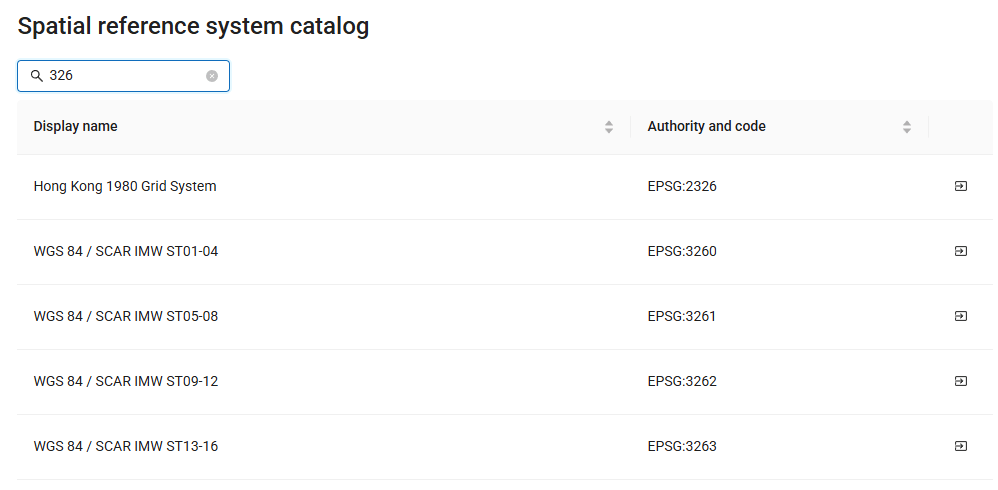Image resolution: width=998 pixels, height=490 pixels.
Task: Click the Spatial reference system catalog heading
Action: pos(193,26)
